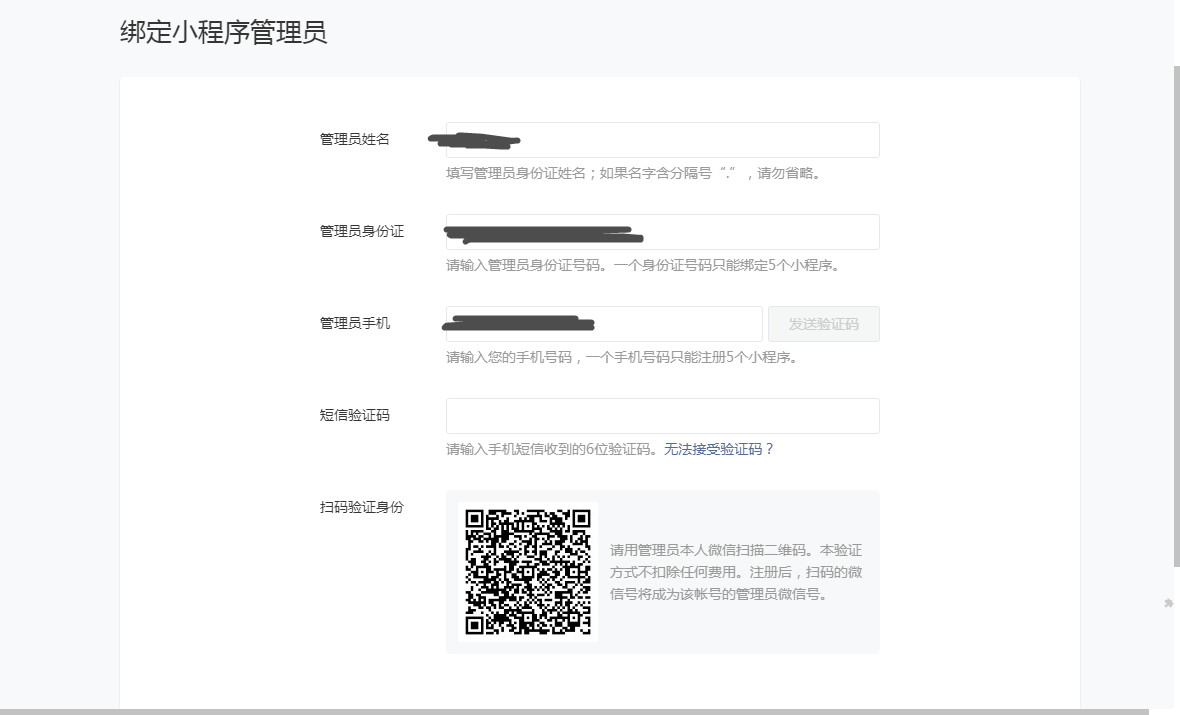Image resolution: width=1180 pixels, height=715 pixels.
Task: Click the 管理员手机 label
Action: [354, 323]
